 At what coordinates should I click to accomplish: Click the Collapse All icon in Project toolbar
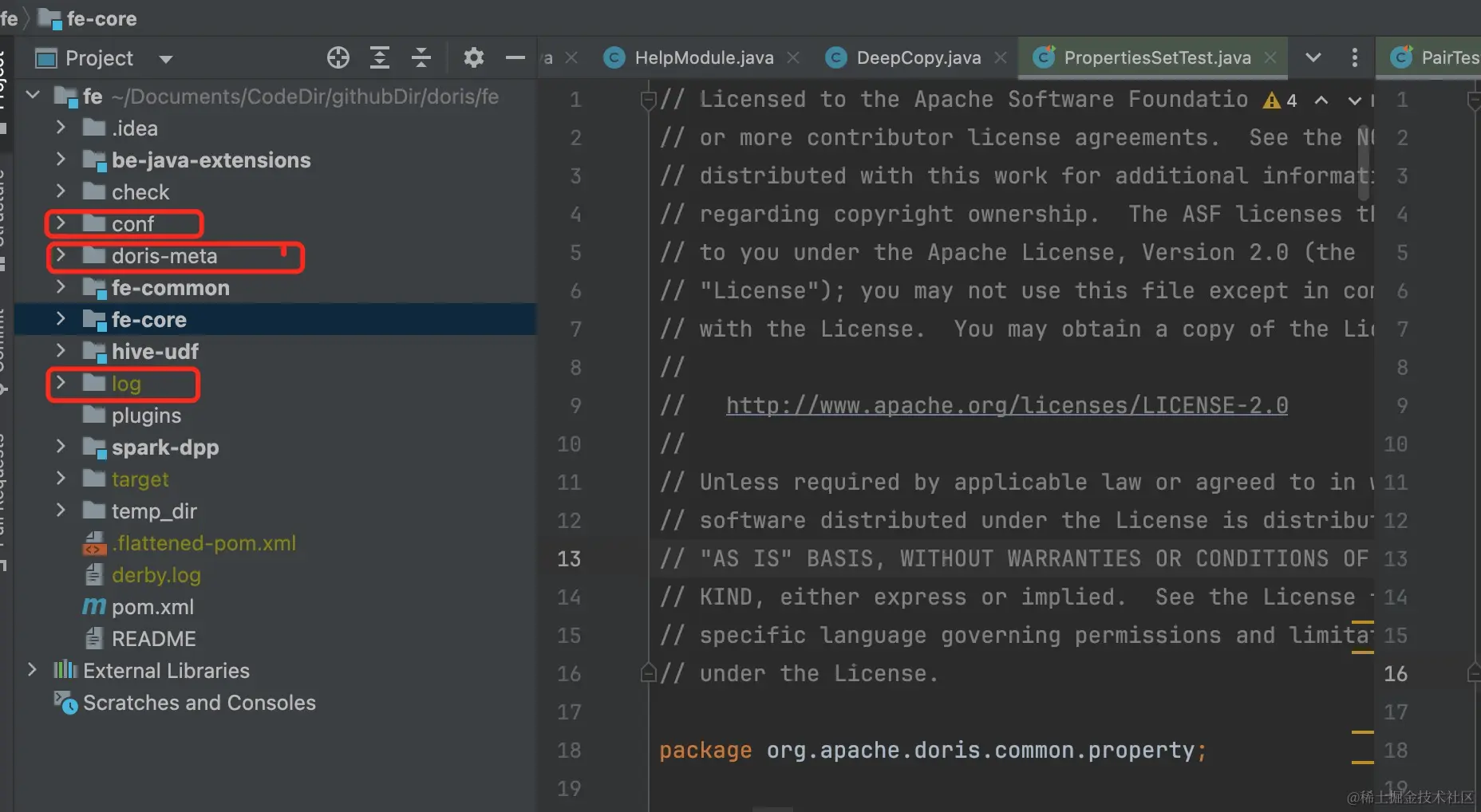coord(421,57)
